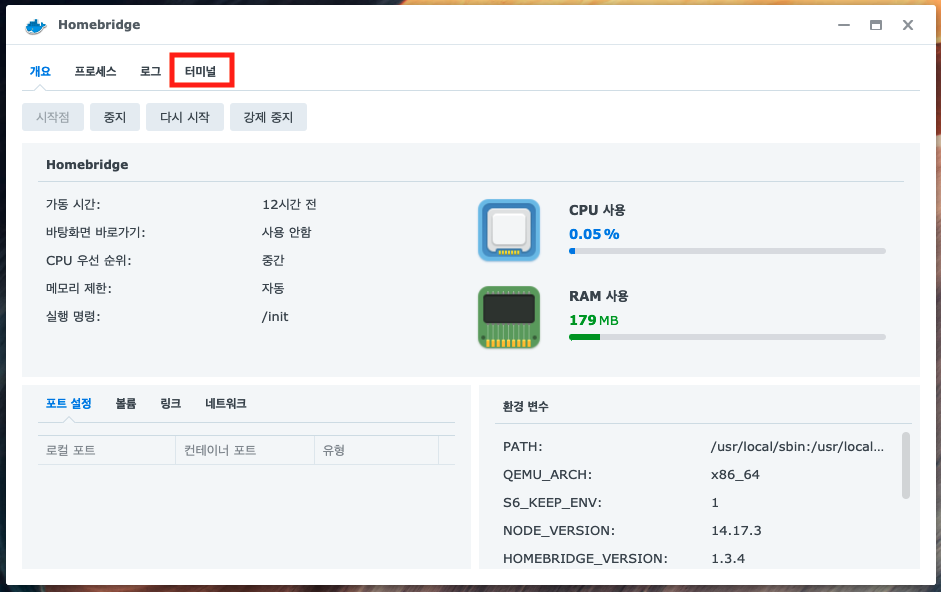Open the 로그 tab
941x592 pixels.
coord(151,71)
